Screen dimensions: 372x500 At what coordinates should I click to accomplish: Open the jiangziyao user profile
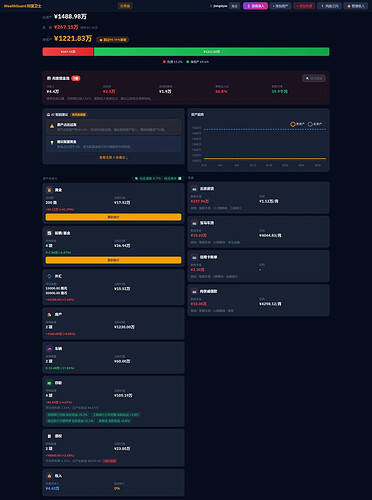pyautogui.click(x=220, y=6)
